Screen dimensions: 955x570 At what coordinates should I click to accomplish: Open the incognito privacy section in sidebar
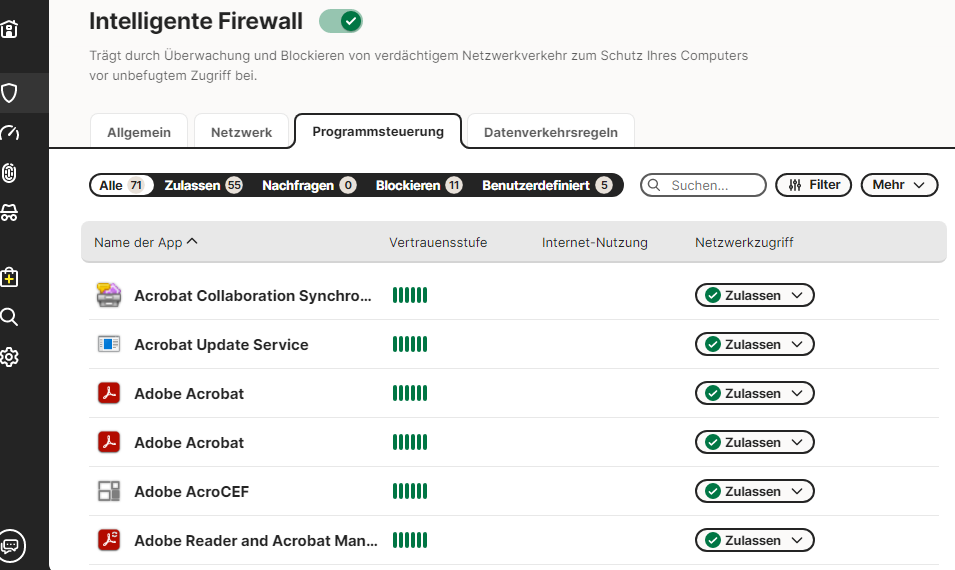click(x=10, y=214)
